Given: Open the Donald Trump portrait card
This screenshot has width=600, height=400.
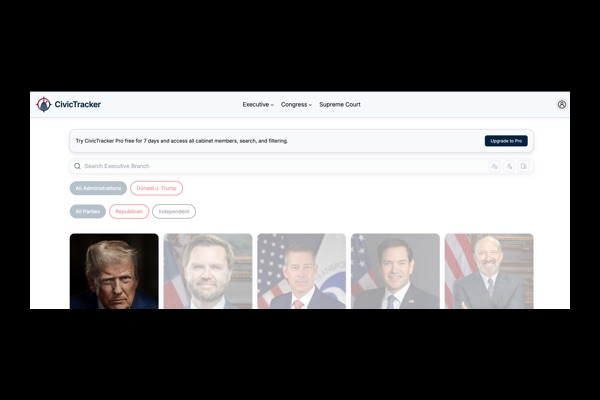Looking at the screenshot, I should [114, 271].
